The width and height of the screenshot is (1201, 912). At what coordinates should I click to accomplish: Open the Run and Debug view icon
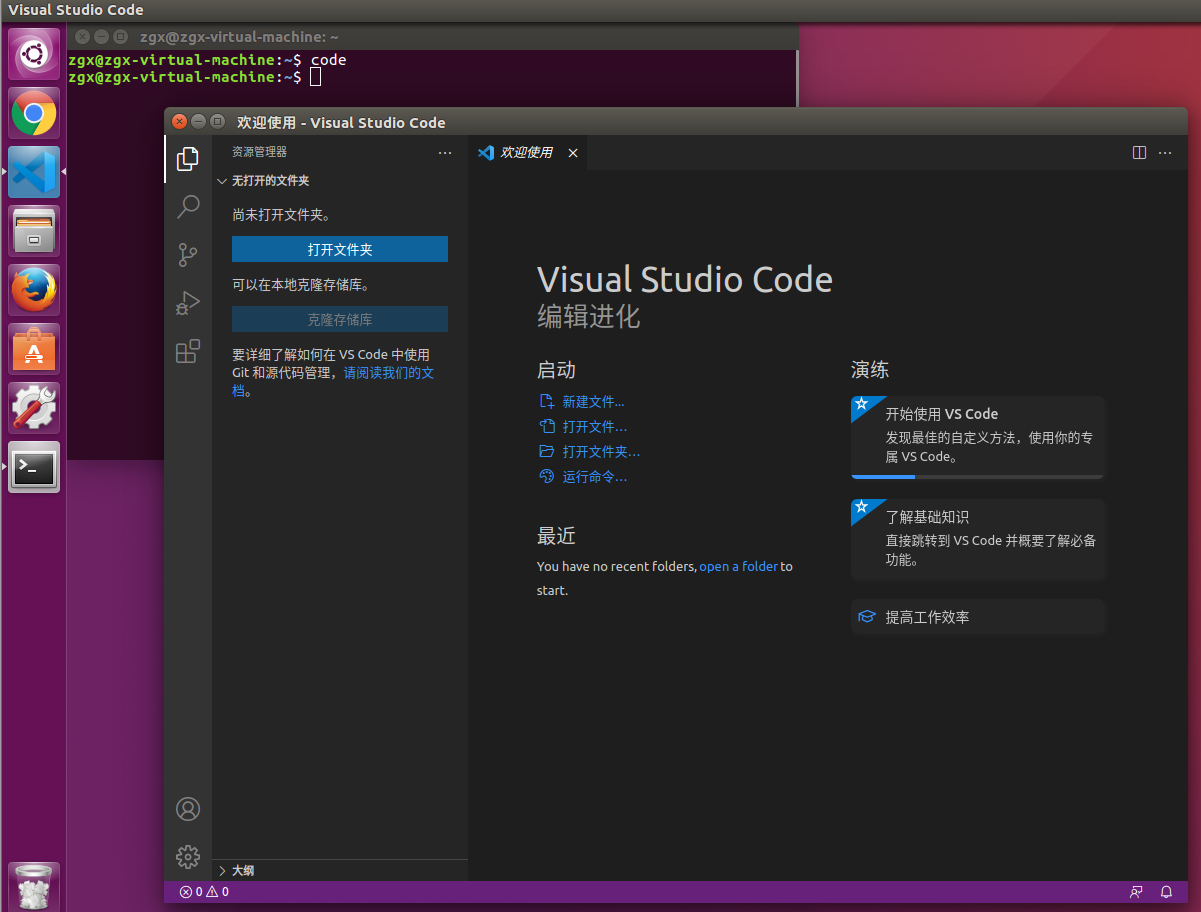coord(188,303)
